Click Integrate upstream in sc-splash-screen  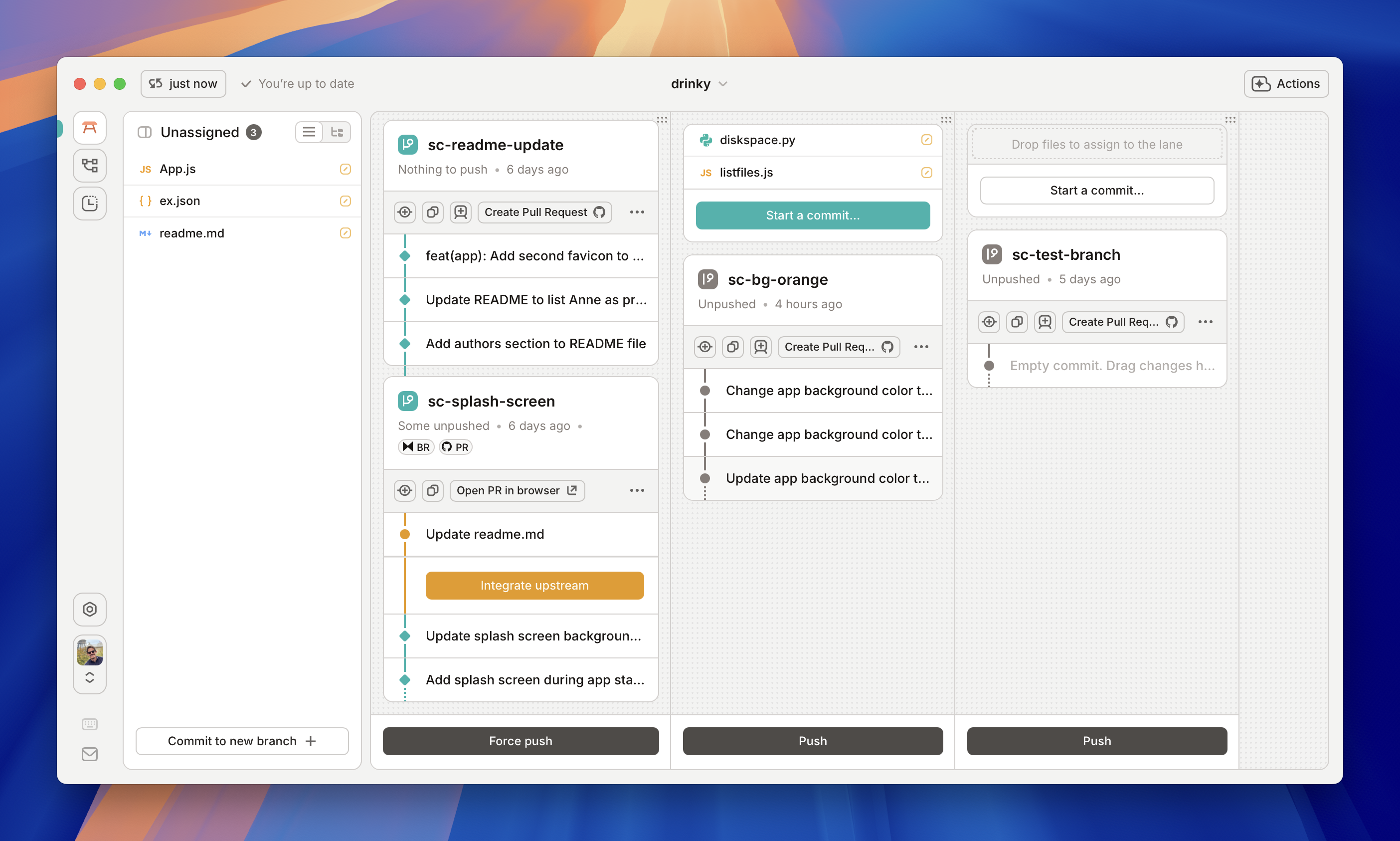coord(534,585)
